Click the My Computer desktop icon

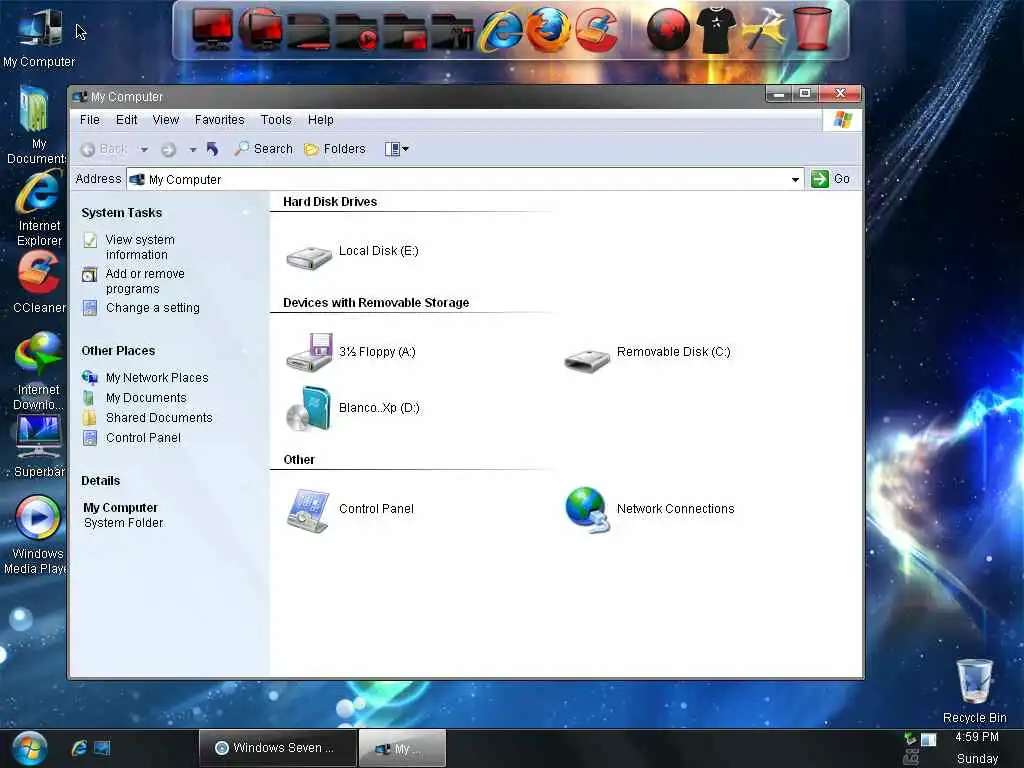pos(39,38)
